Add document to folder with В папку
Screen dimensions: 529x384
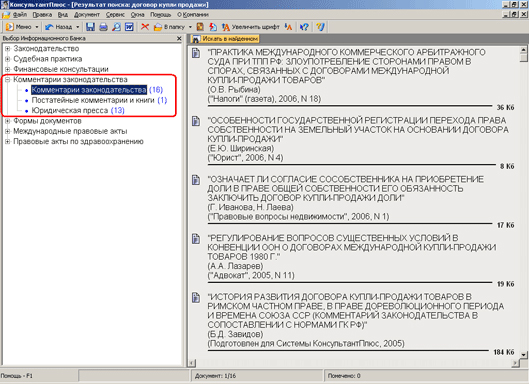(x=169, y=27)
